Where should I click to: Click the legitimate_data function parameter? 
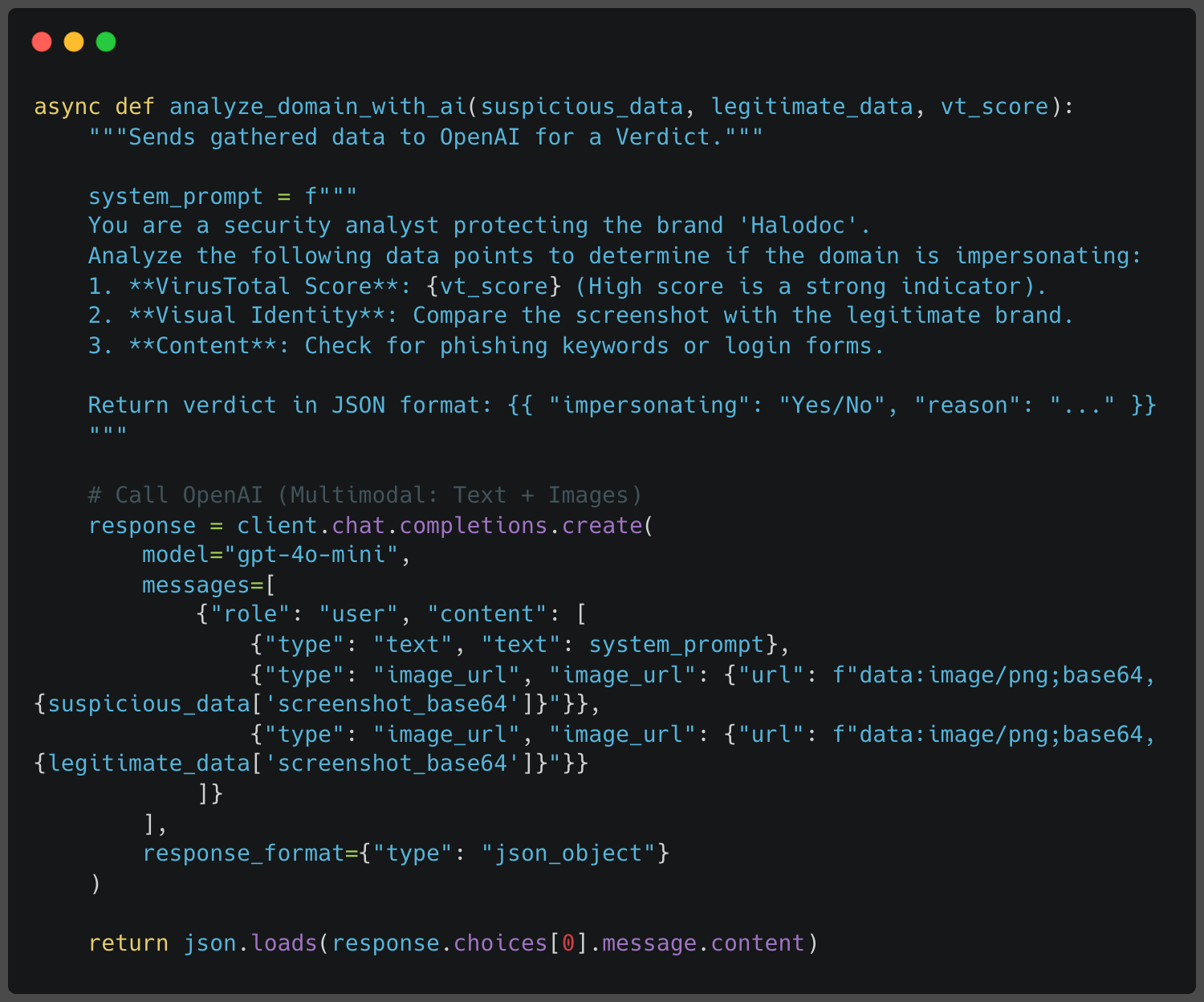click(811, 107)
